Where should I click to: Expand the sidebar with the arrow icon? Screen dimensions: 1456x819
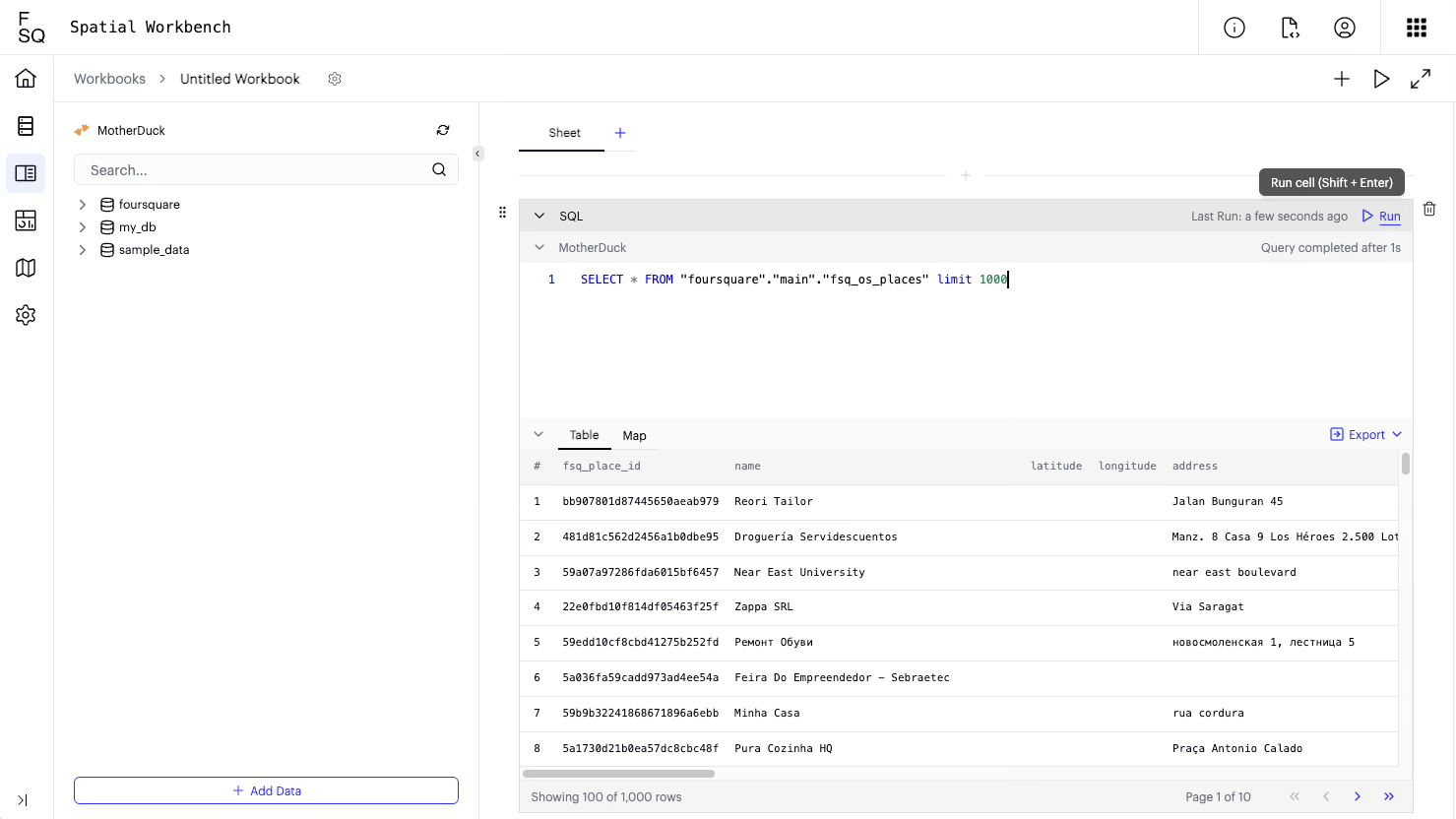[23, 800]
